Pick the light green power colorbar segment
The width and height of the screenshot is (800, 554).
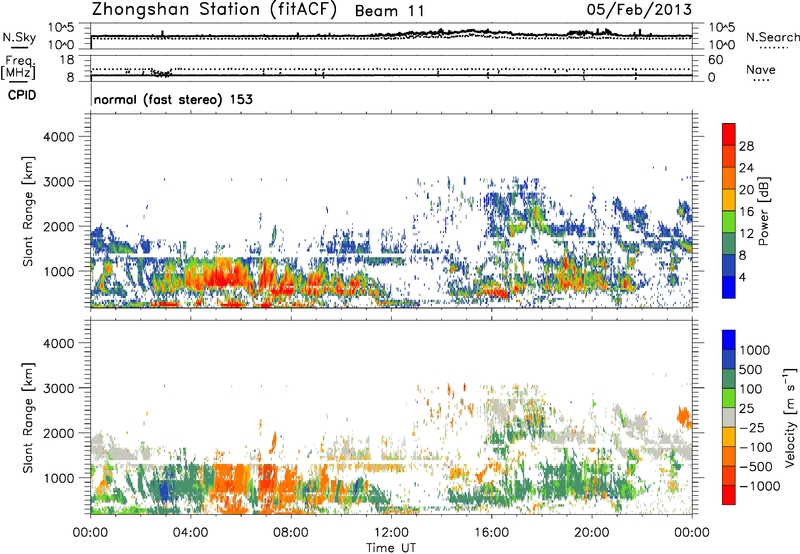click(x=729, y=222)
